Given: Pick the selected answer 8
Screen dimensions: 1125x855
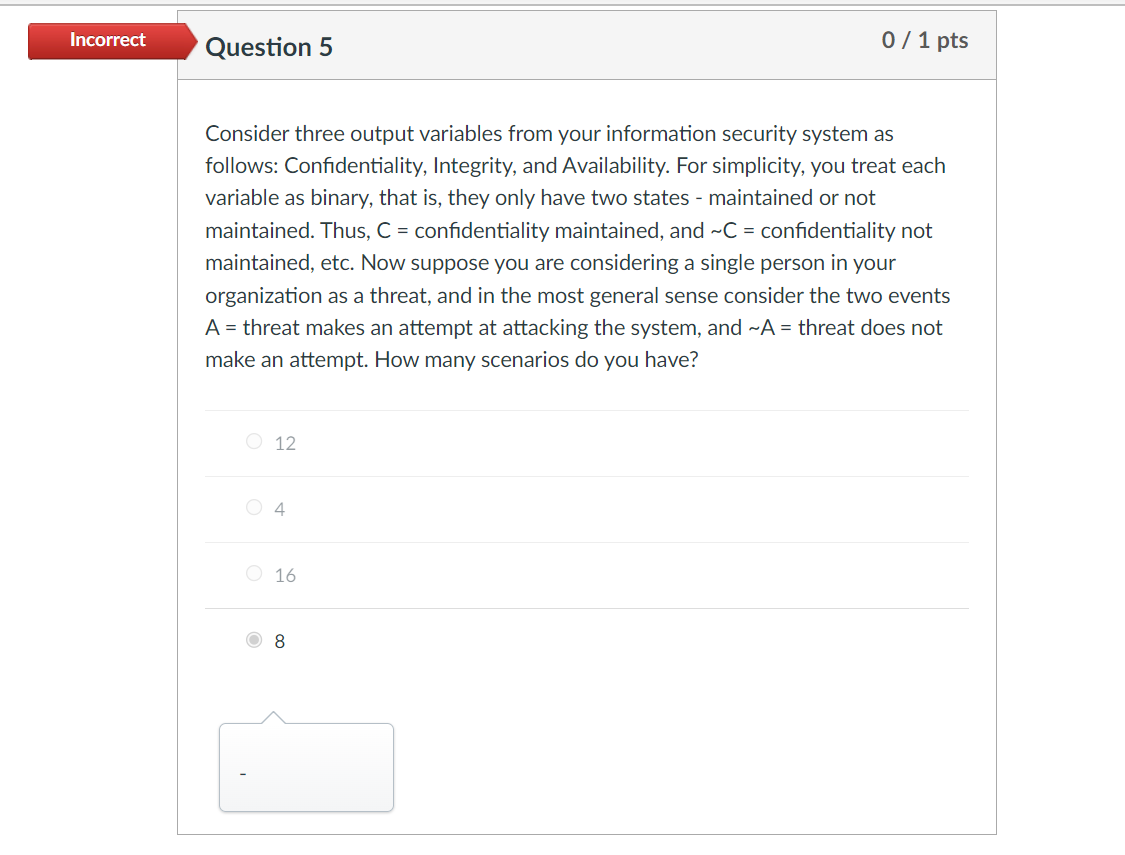Looking at the screenshot, I should pyautogui.click(x=281, y=640).
